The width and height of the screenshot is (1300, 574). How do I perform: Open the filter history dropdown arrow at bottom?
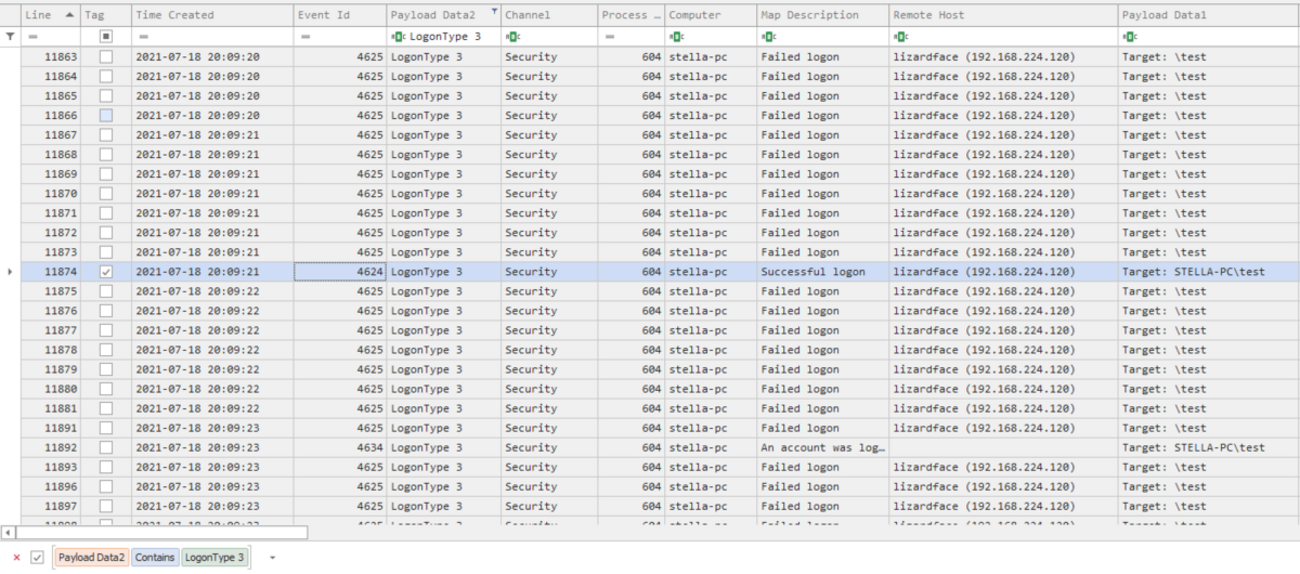272,558
